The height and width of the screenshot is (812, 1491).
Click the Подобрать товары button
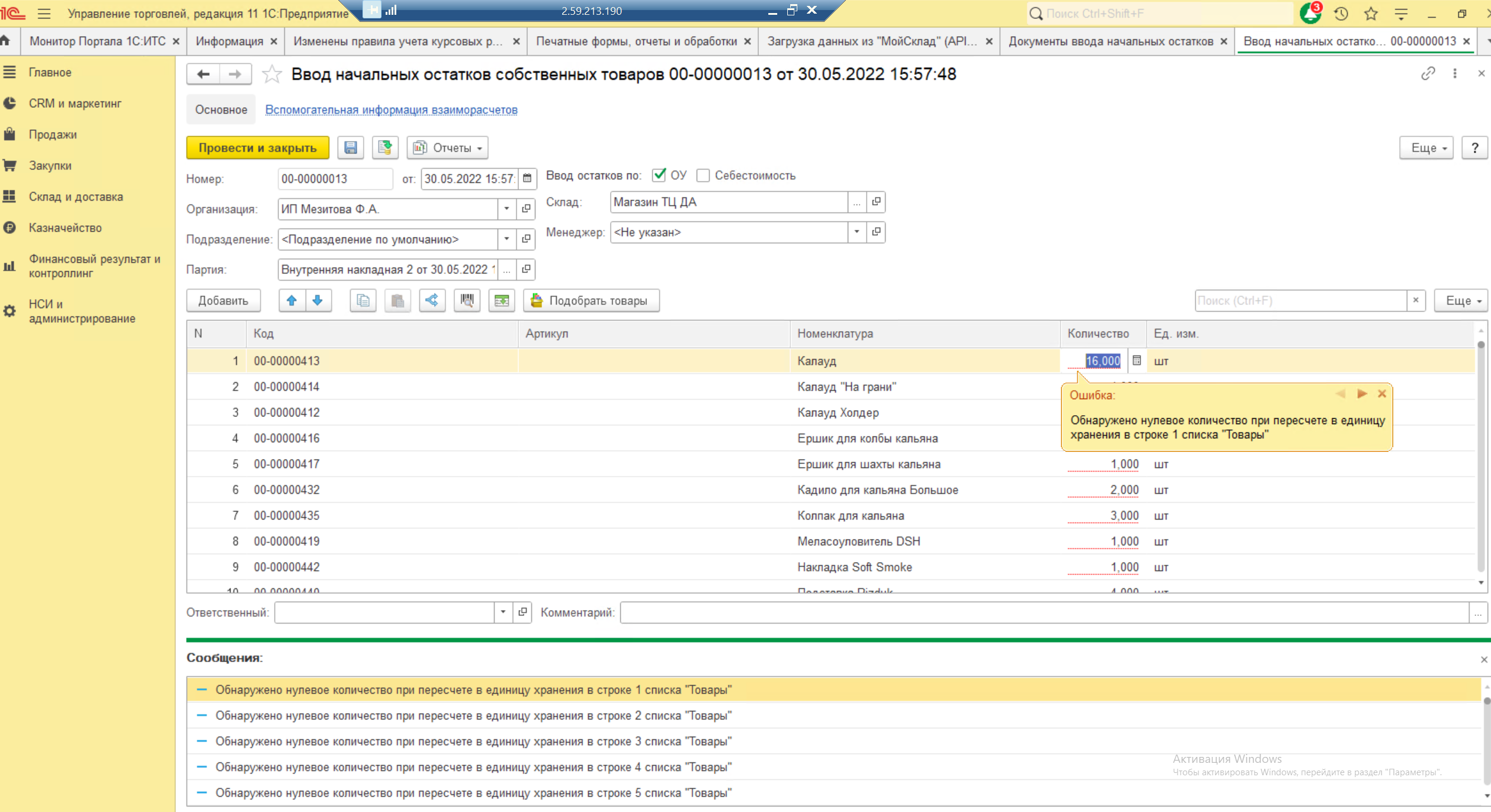(x=591, y=300)
